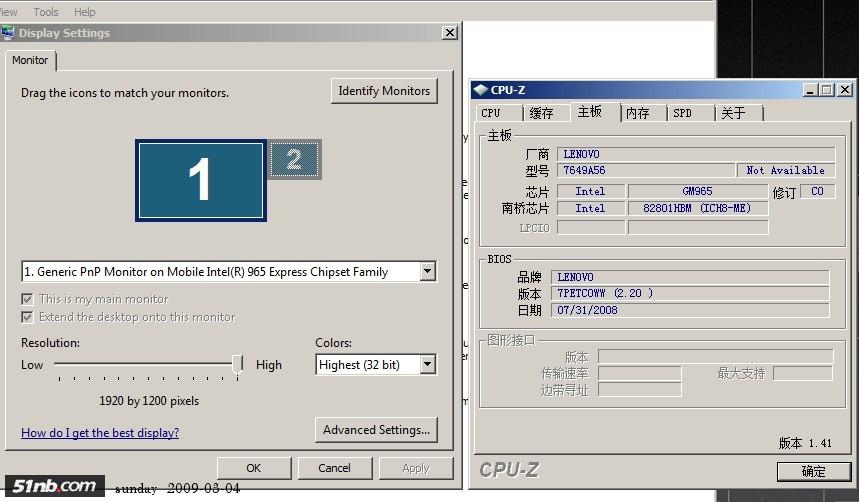Image resolution: width=859 pixels, height=502 pixels.
Task: Click the CPU-Z title bar icon
Action: (480, 90)
